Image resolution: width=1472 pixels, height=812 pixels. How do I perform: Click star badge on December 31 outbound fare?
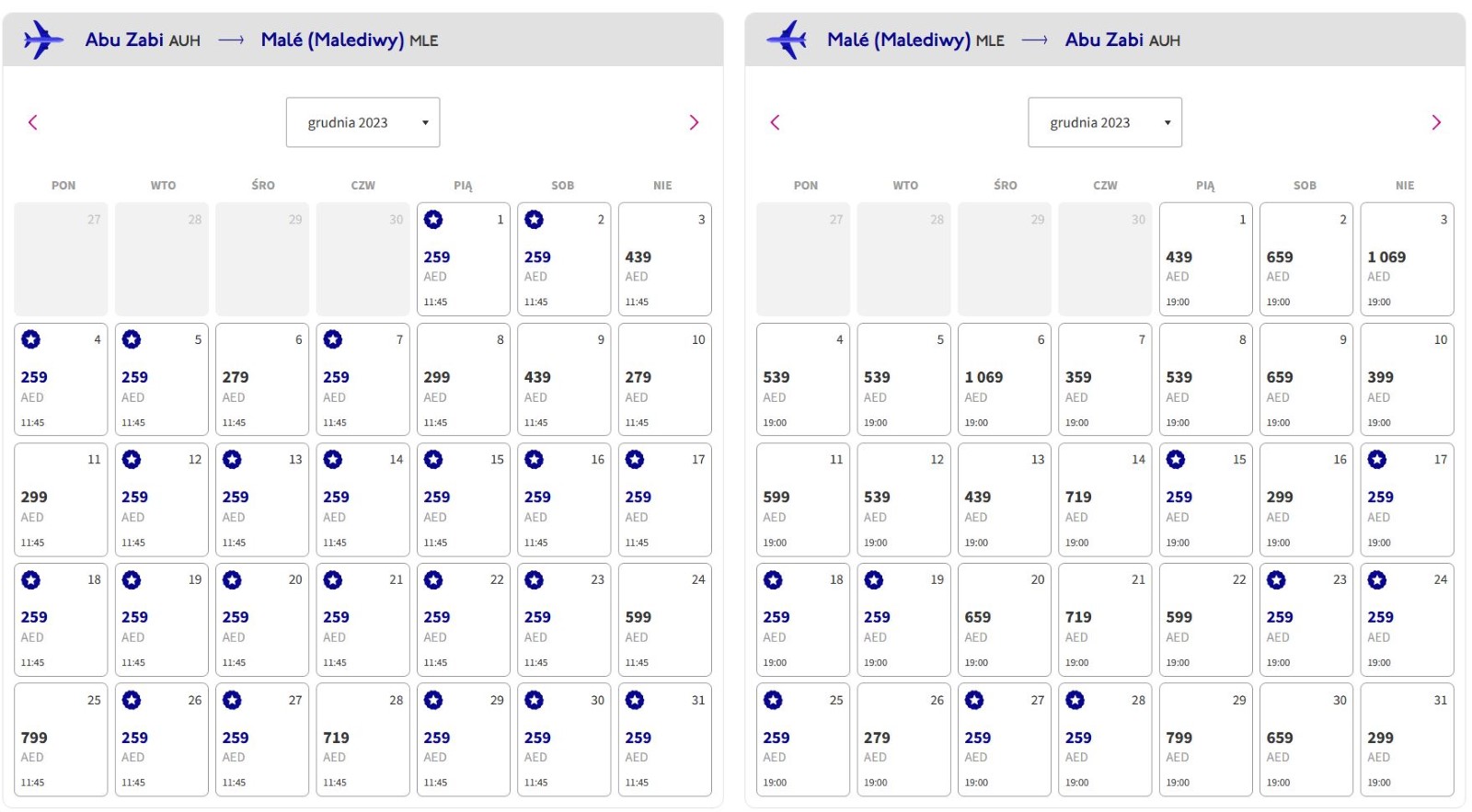tap(635, 700)
